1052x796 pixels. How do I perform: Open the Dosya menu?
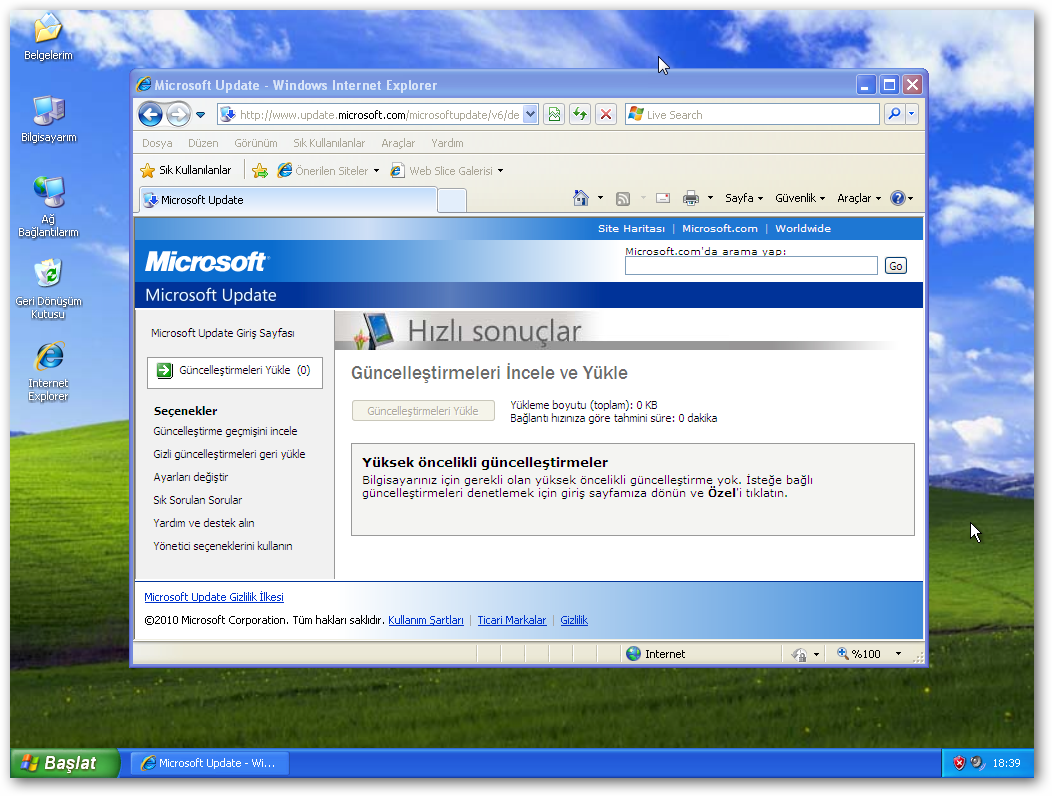tap(157, 143)
